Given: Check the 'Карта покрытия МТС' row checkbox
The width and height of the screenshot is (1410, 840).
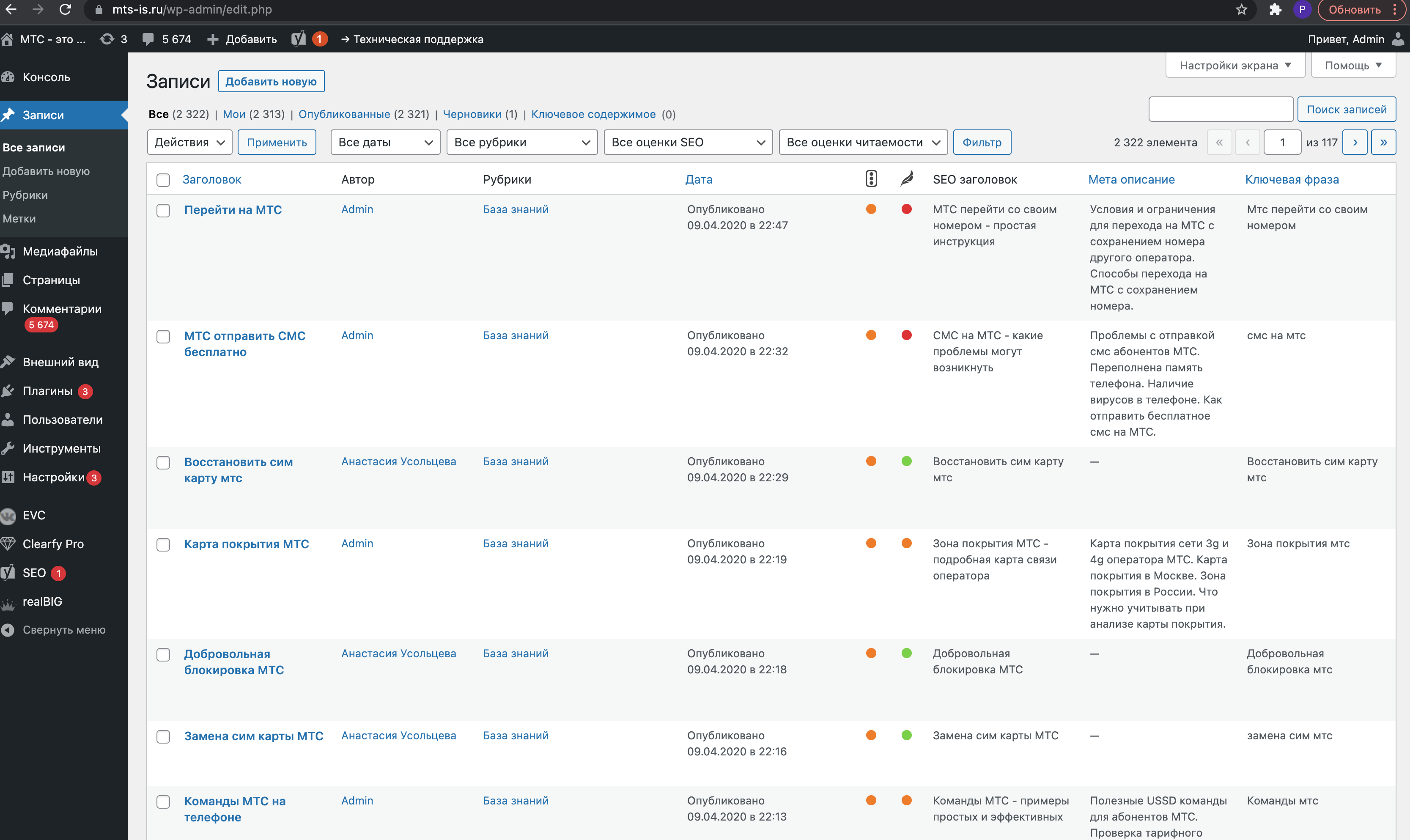Looking at the screenshot, I should [163, 544].
